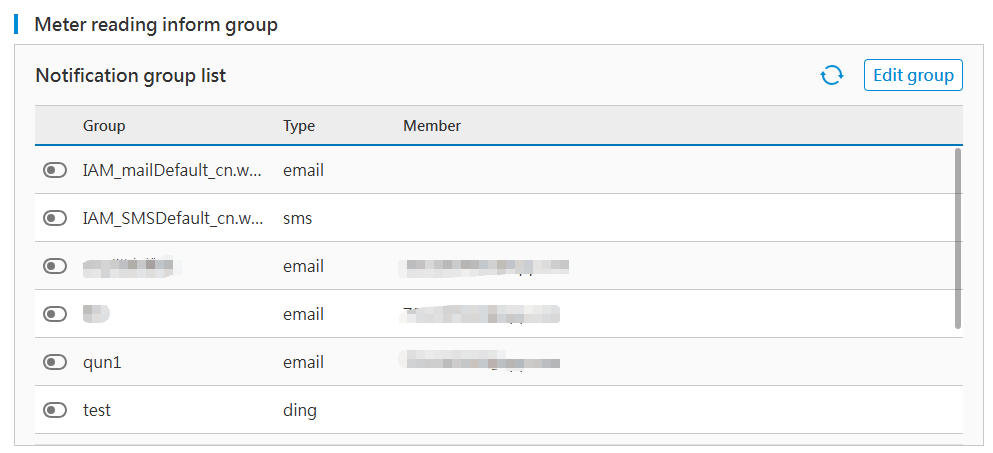
Task: Click the ding type cell
Action: (x=300, y=410)
